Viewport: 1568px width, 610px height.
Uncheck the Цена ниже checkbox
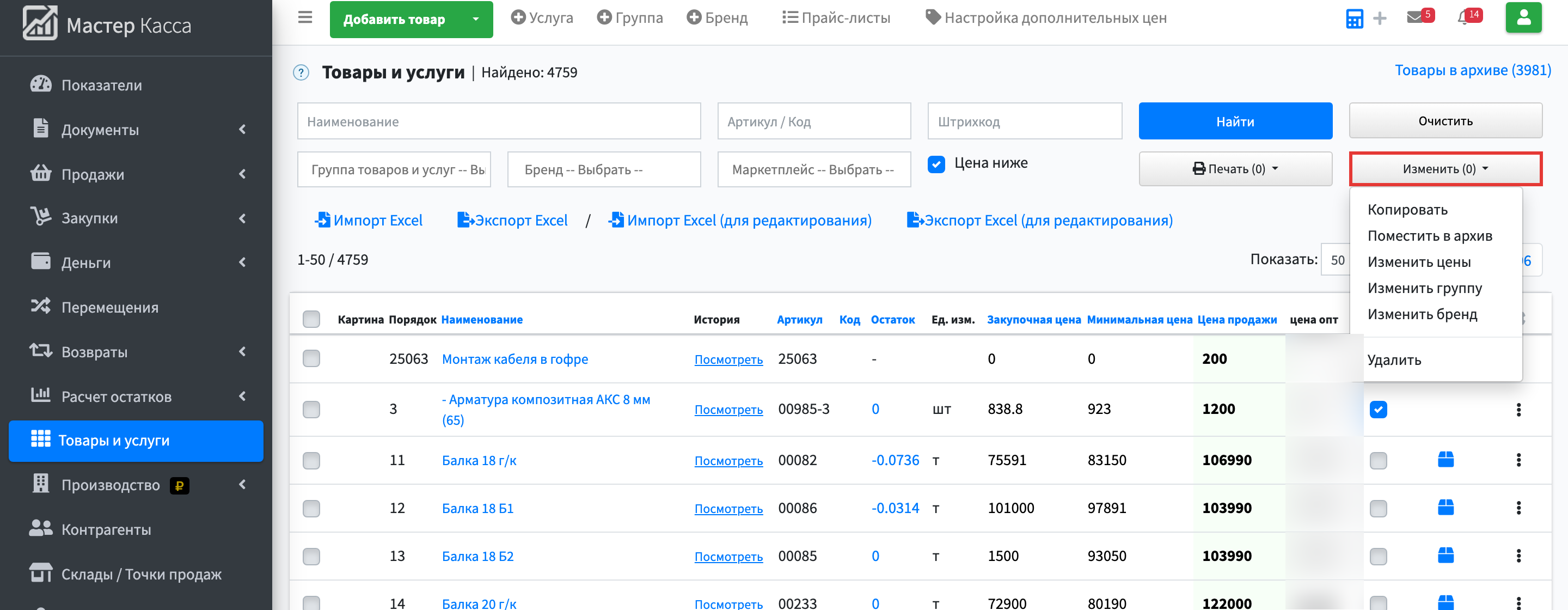[x=936, y=164]
